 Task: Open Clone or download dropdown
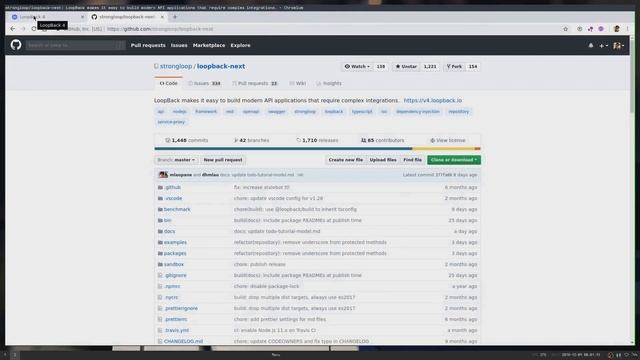pos(454,160)
